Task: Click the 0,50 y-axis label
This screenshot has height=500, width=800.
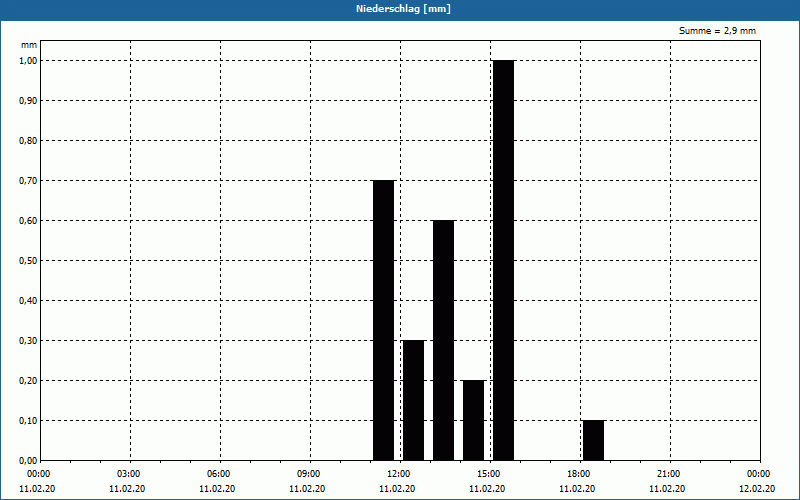Action: pyautogui.click(x=28, y=261)
